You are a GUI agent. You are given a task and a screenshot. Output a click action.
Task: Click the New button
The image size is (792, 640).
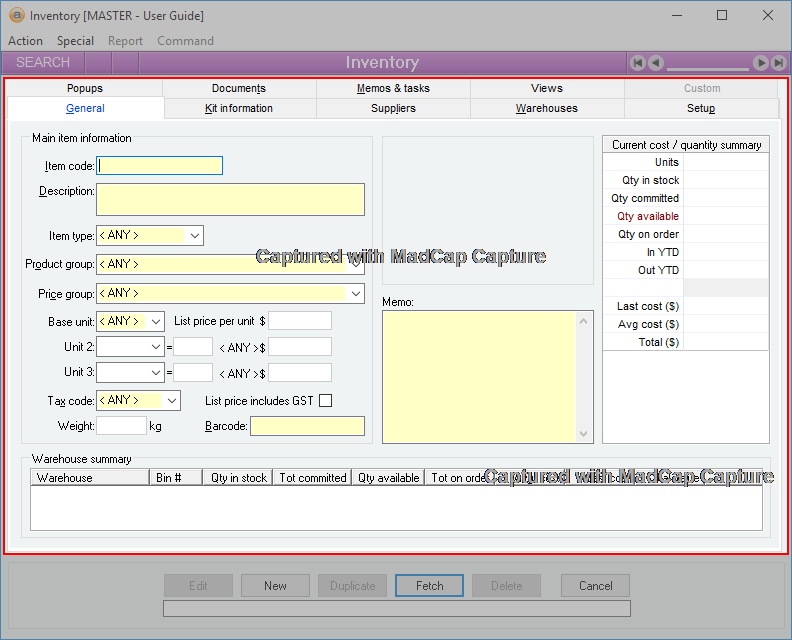coord(275,586)
